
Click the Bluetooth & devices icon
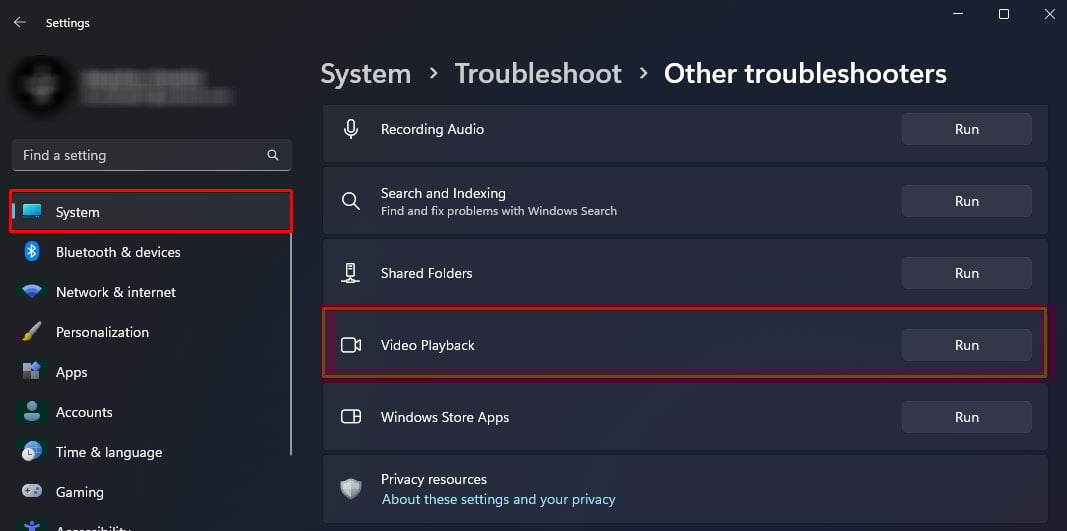(32, 252)
